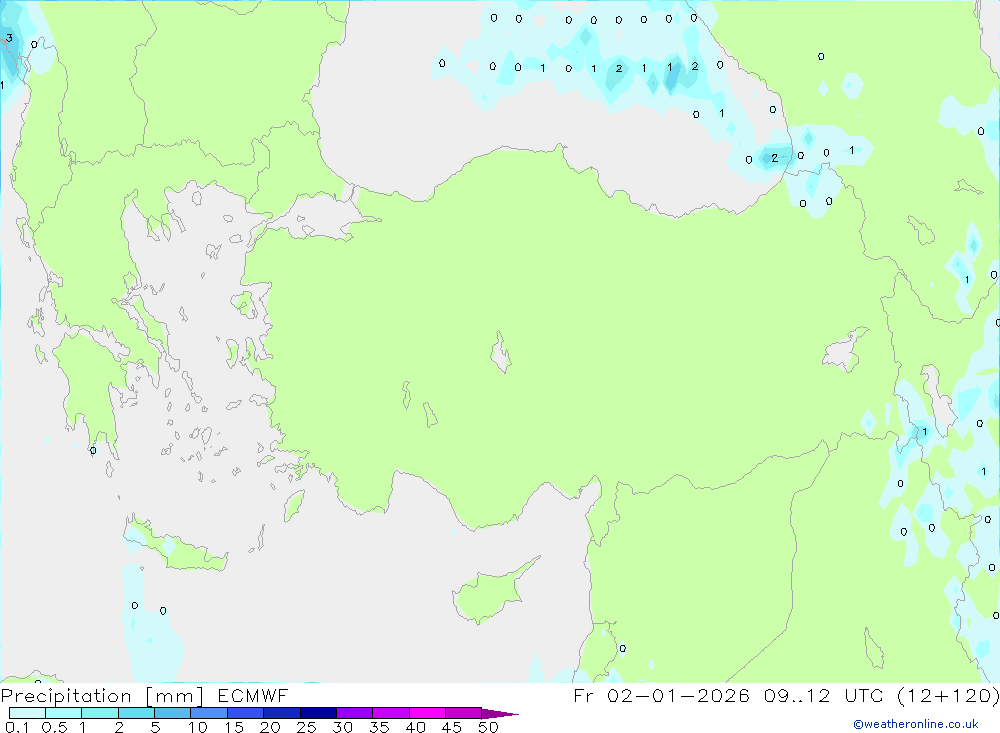Pick the legend swatch between 15 and 20

[245, 713]
